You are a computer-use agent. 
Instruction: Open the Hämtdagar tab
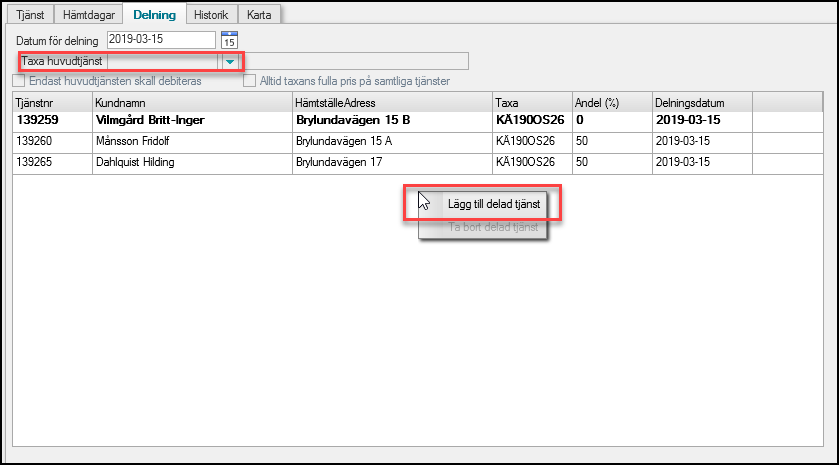pos(90,15)
